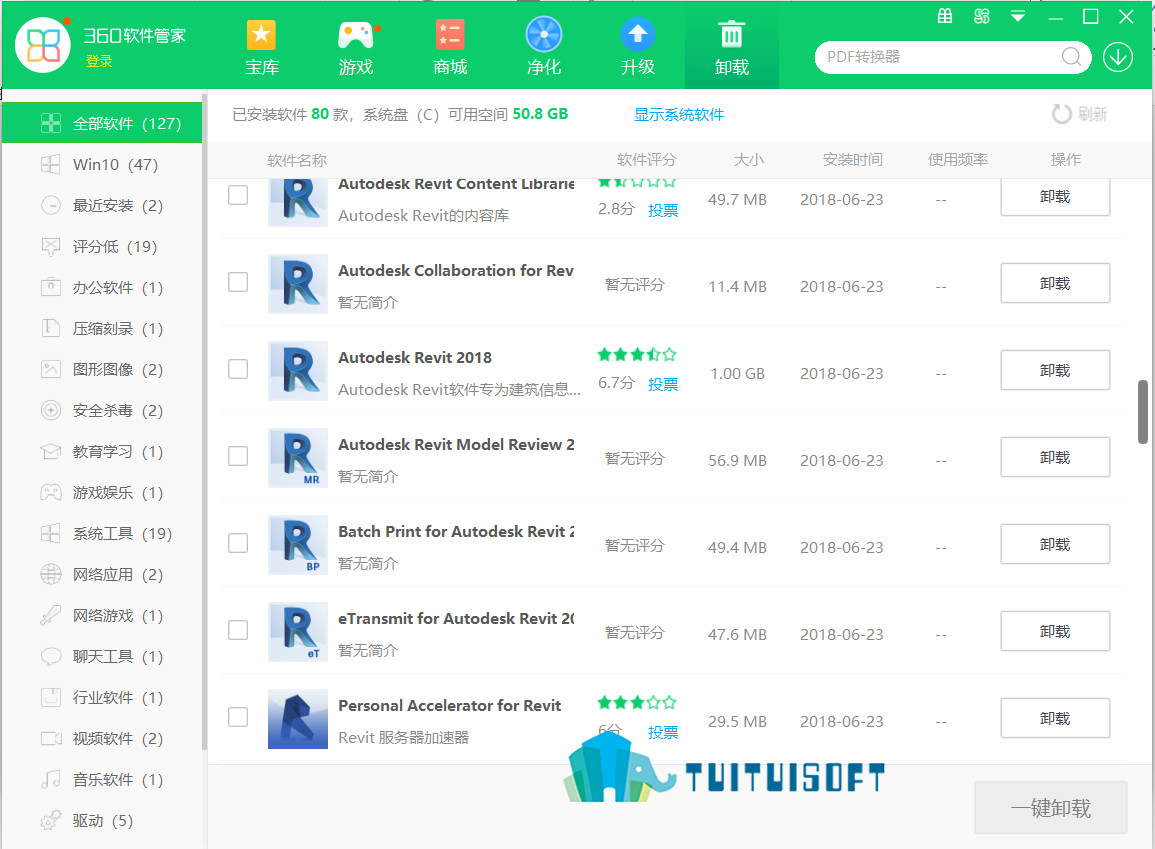This screenshot has width=1155, height=849.
Task: Switch to the 净化 cleanup tab
Action: 544,48
